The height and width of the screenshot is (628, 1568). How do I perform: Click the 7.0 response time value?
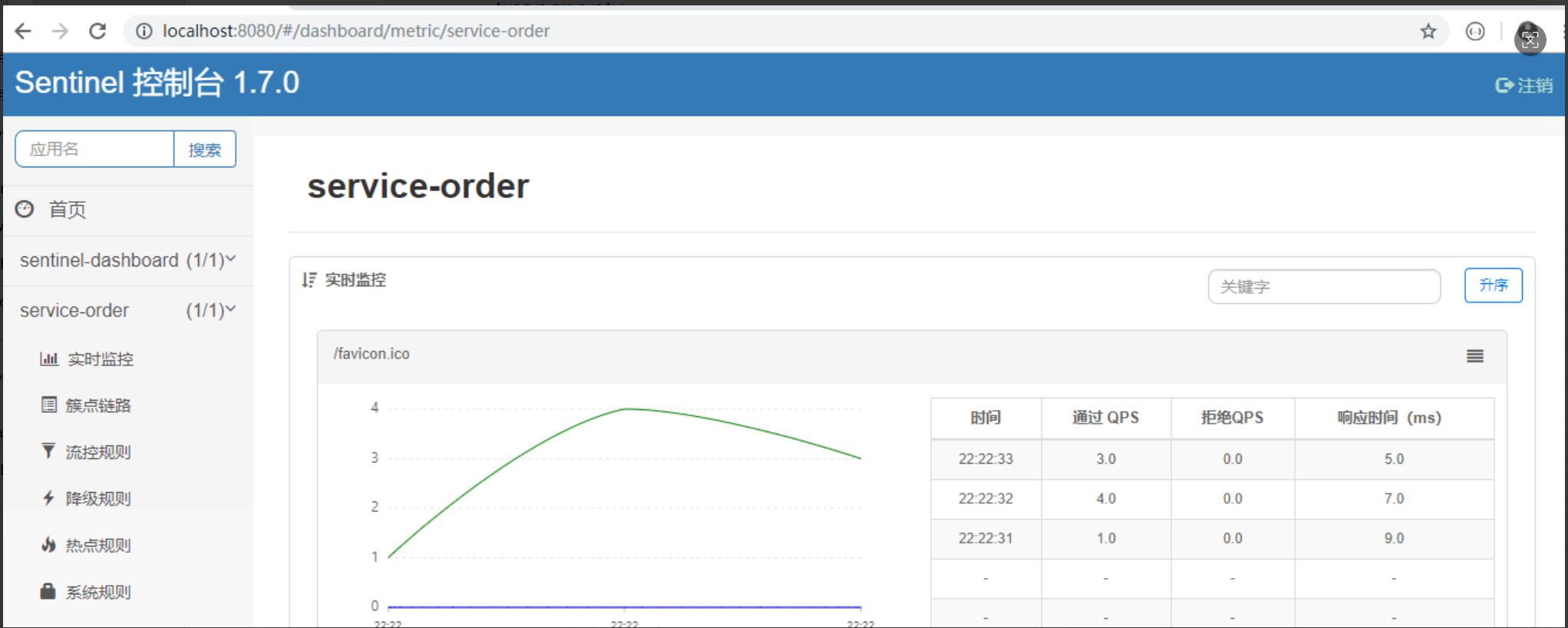pyautogui.click(x=1394, y=499)
